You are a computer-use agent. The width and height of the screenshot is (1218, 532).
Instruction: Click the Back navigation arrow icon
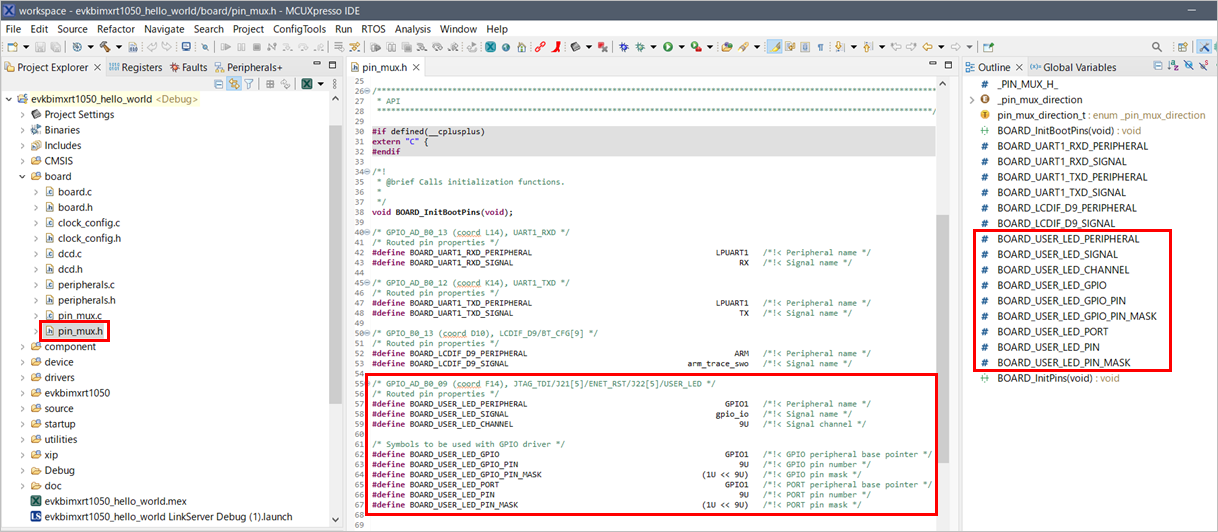pos(928,46)
